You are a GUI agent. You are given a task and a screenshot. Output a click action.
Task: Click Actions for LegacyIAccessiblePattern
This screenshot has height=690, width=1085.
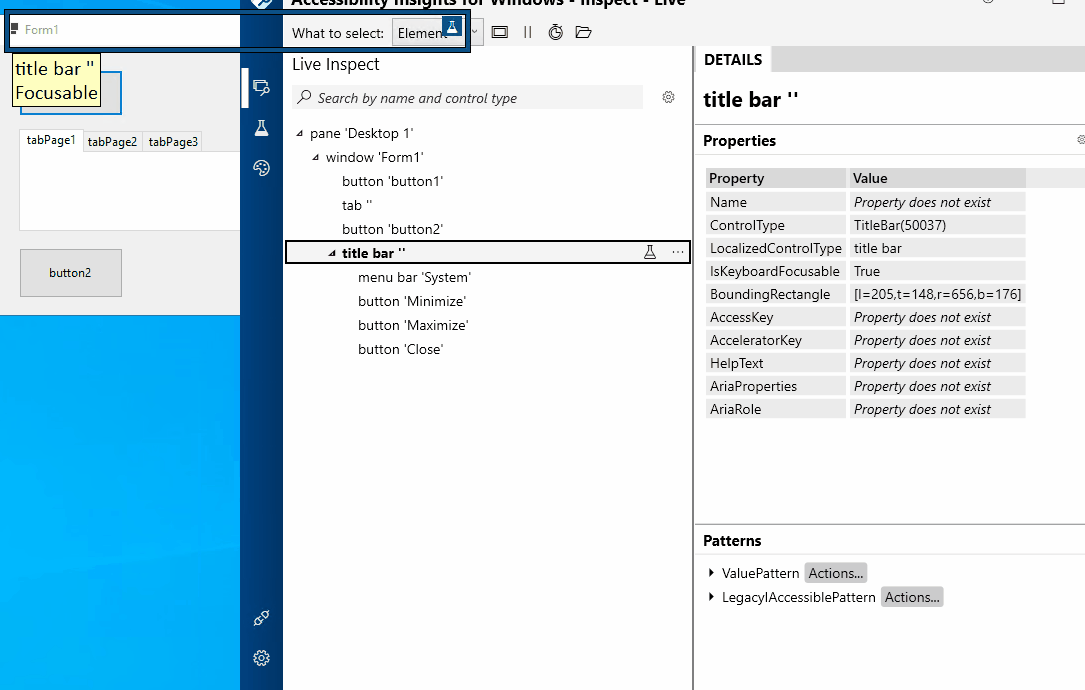coord(911,597)
